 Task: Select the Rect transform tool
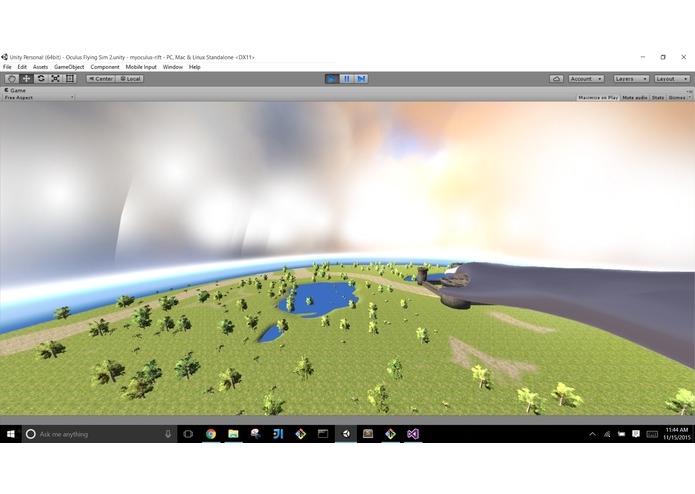coord(70,78)
